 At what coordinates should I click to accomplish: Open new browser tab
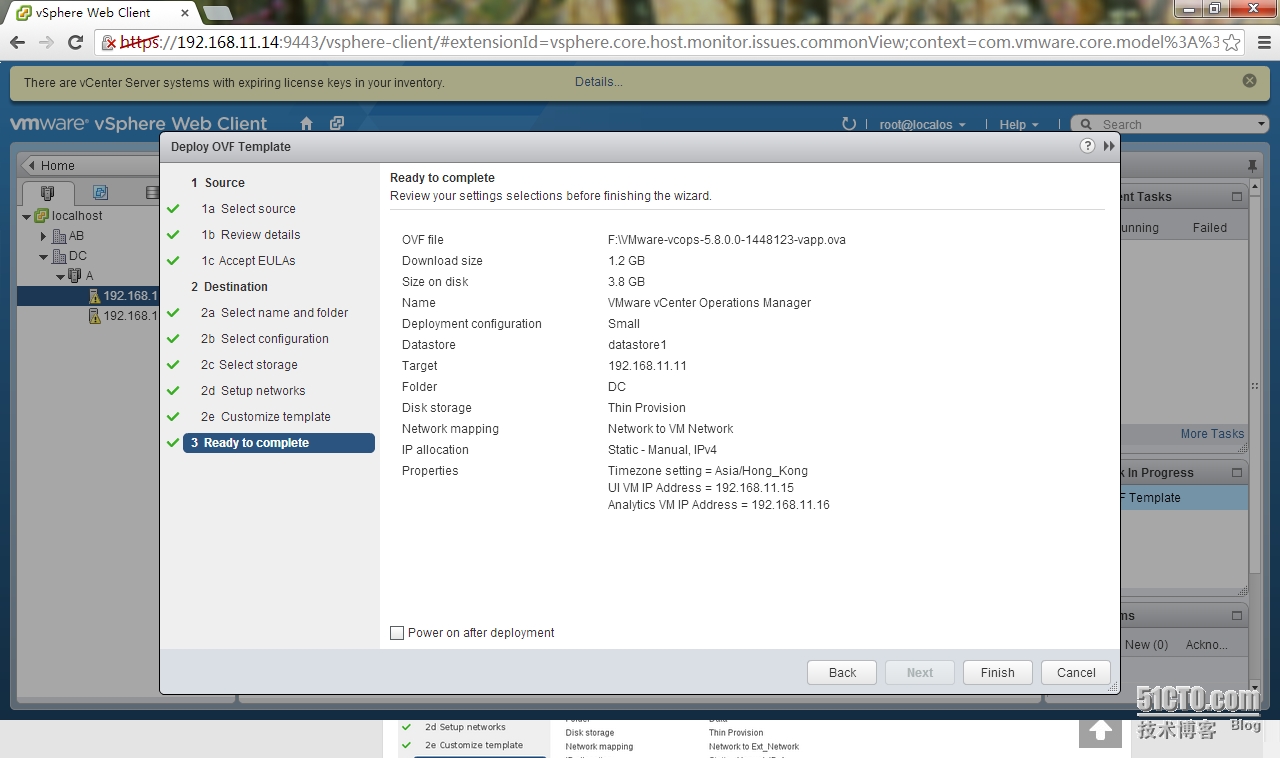coord(217,13)
